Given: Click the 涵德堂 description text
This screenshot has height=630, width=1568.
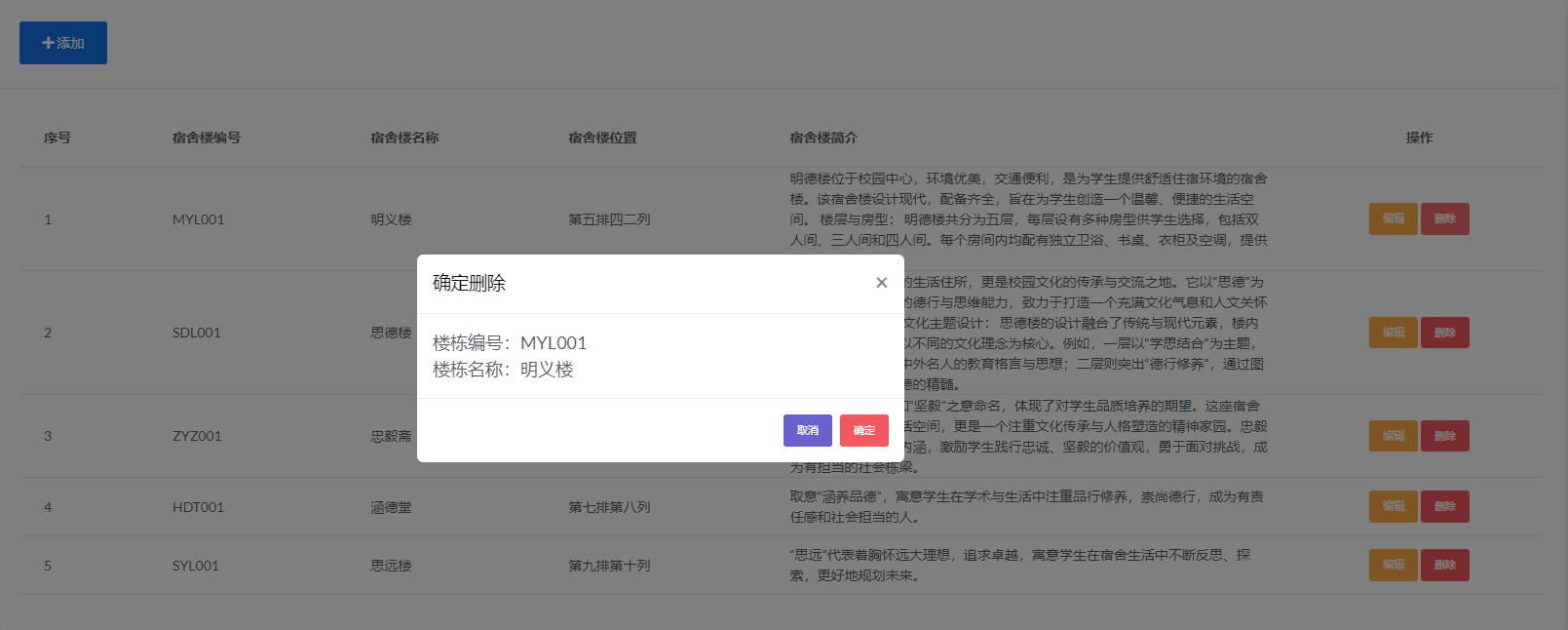Looking at the screenshot, I should [x=1027, y=506].
